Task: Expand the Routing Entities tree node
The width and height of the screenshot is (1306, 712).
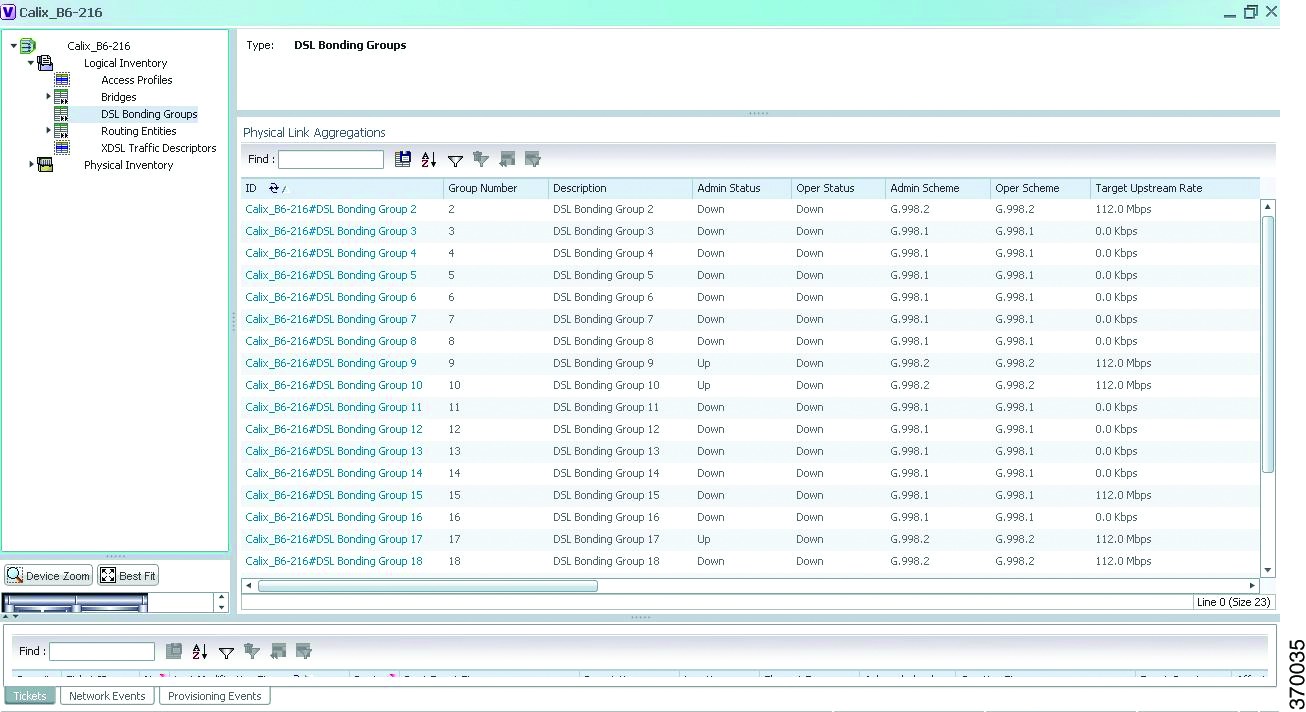Action: coord(48,131)
